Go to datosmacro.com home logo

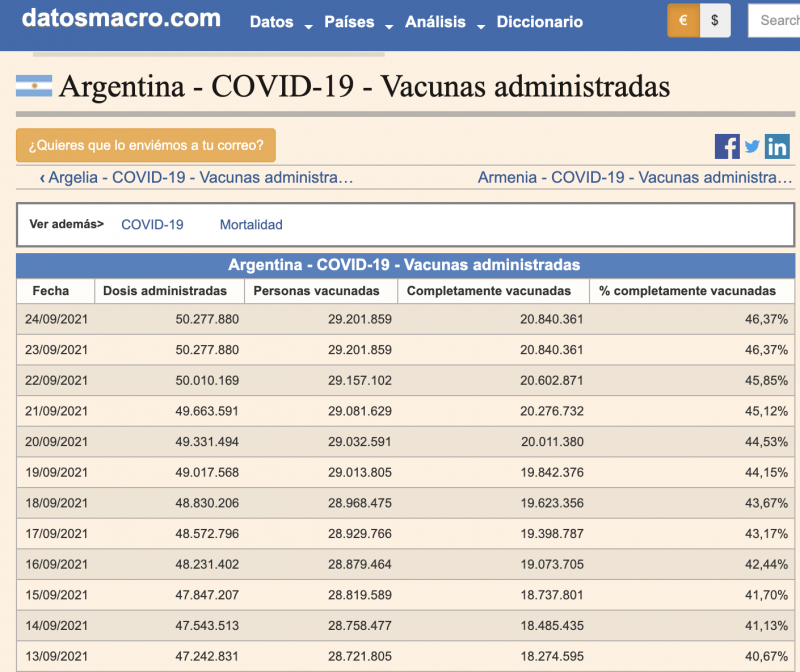(x=121, y=18)
